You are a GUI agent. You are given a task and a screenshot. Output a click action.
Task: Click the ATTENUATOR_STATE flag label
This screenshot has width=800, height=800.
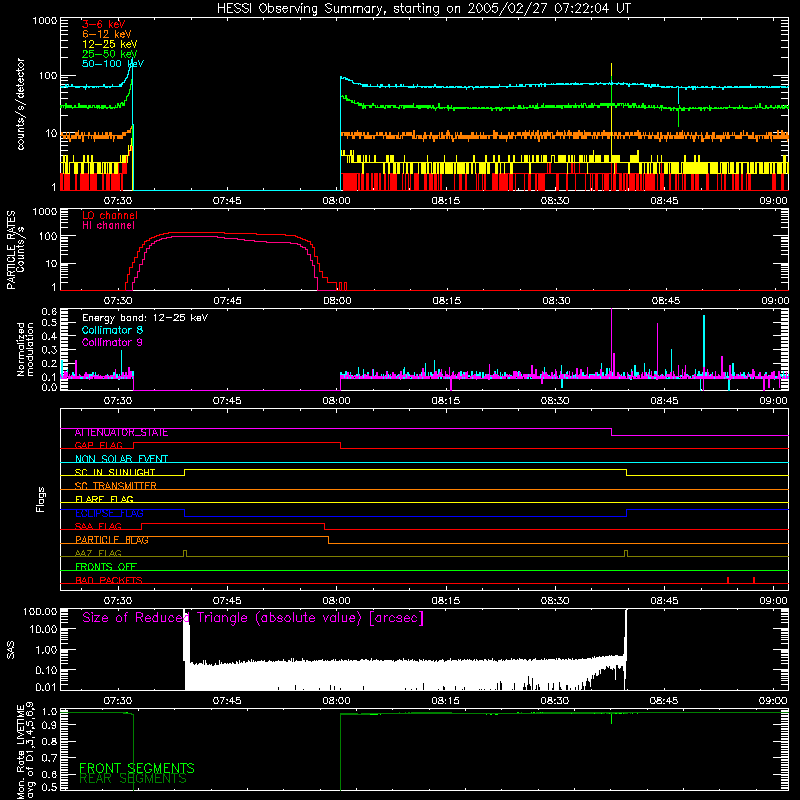pyautogui.click(x=121, y=433)
